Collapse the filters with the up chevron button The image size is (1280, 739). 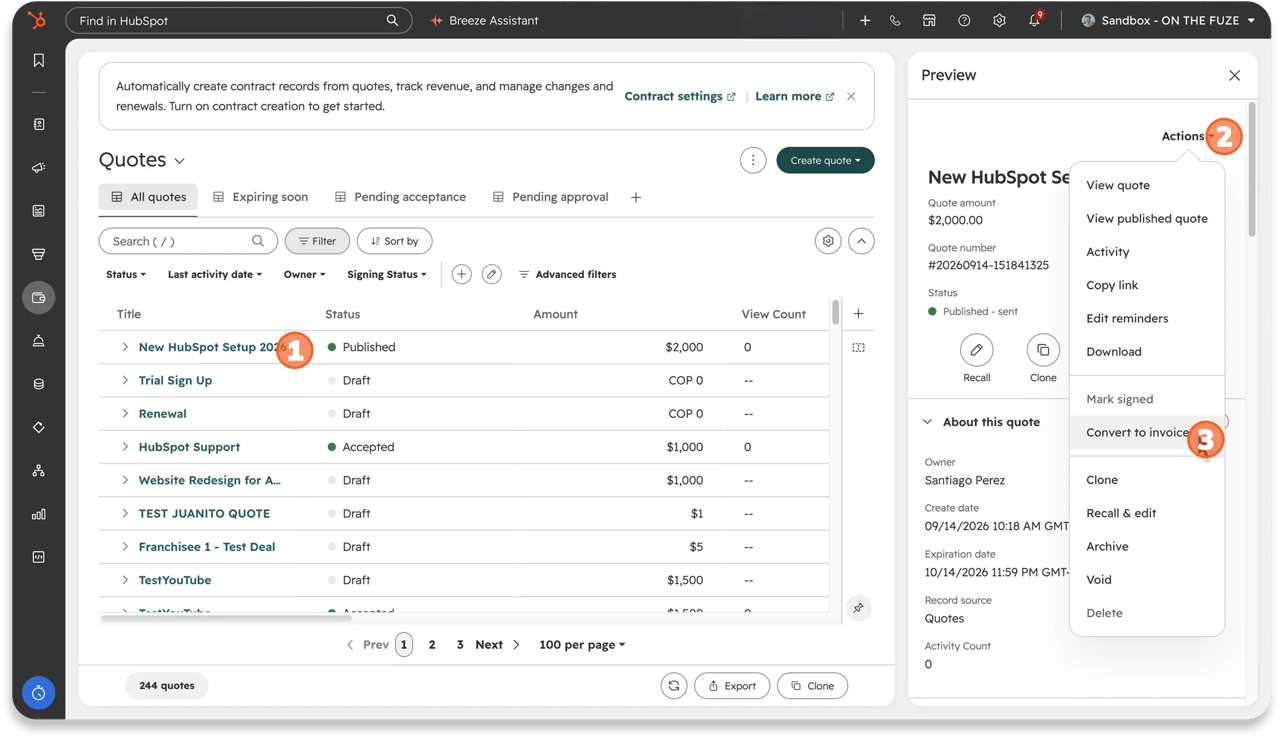pyautogui.click(x=861, y=241)
